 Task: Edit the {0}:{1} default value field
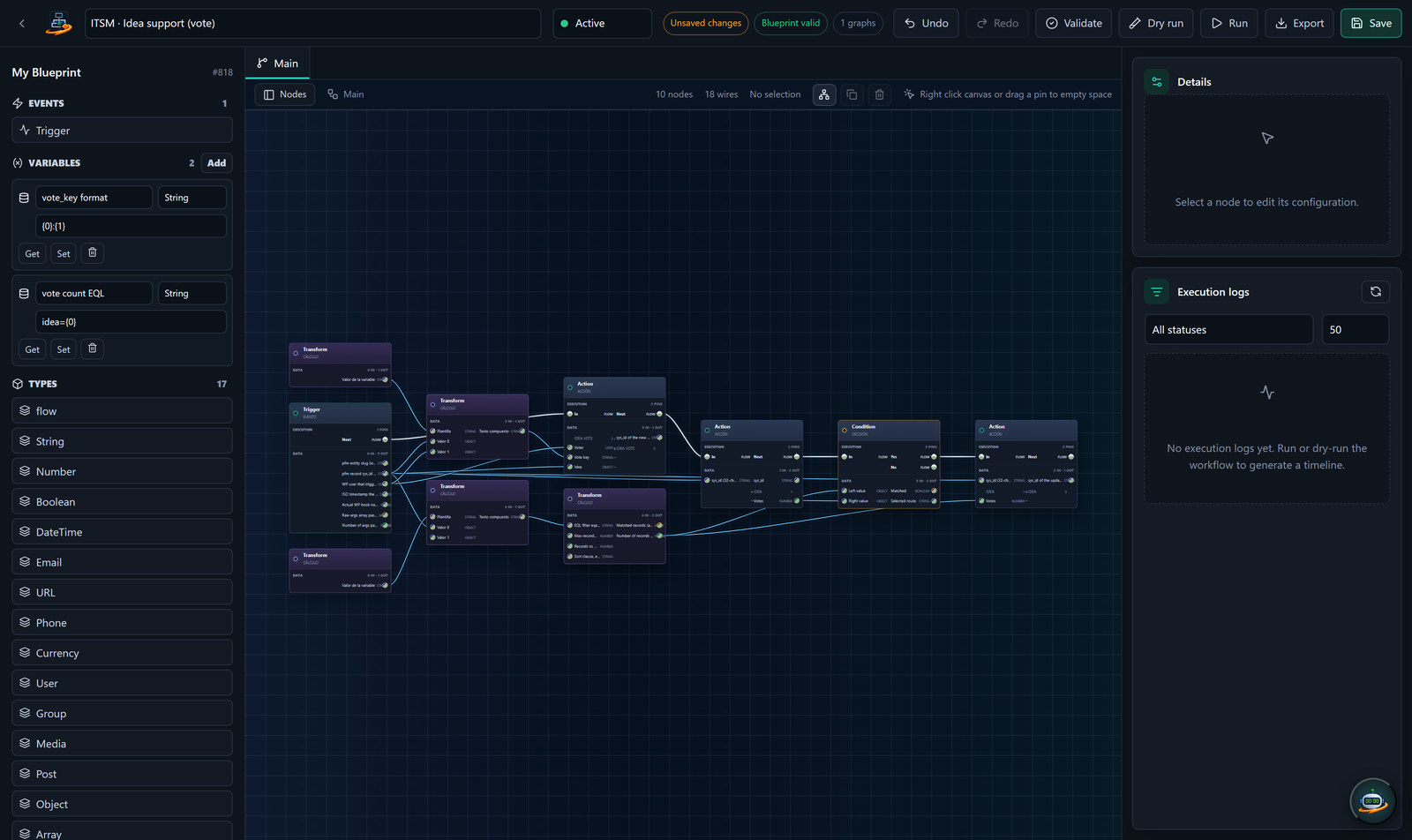pyautogui.click(x=131, y=226)
